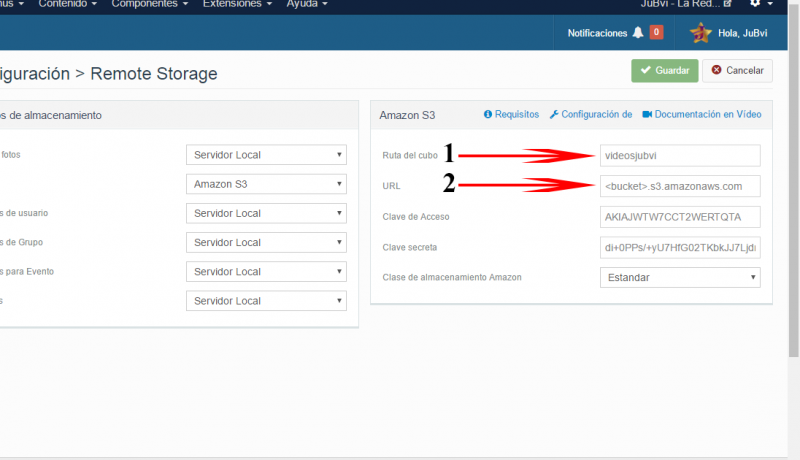This screenshot has height=460, width=800.
Task: Focus the Clave de Acceso field
Action: tap(680, 217)
